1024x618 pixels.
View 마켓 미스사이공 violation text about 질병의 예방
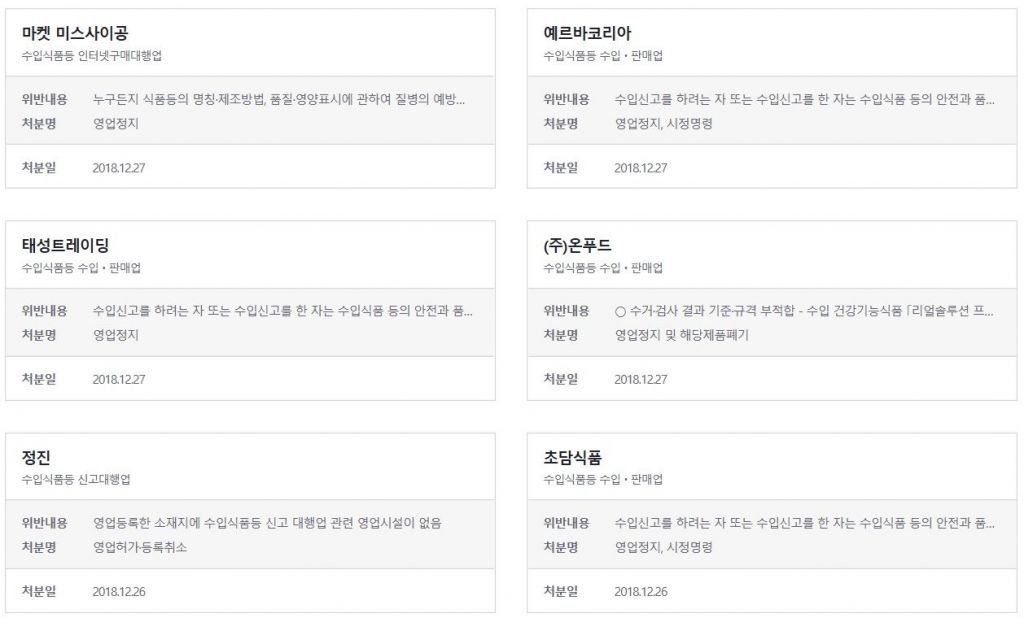(x=279, y=100)
